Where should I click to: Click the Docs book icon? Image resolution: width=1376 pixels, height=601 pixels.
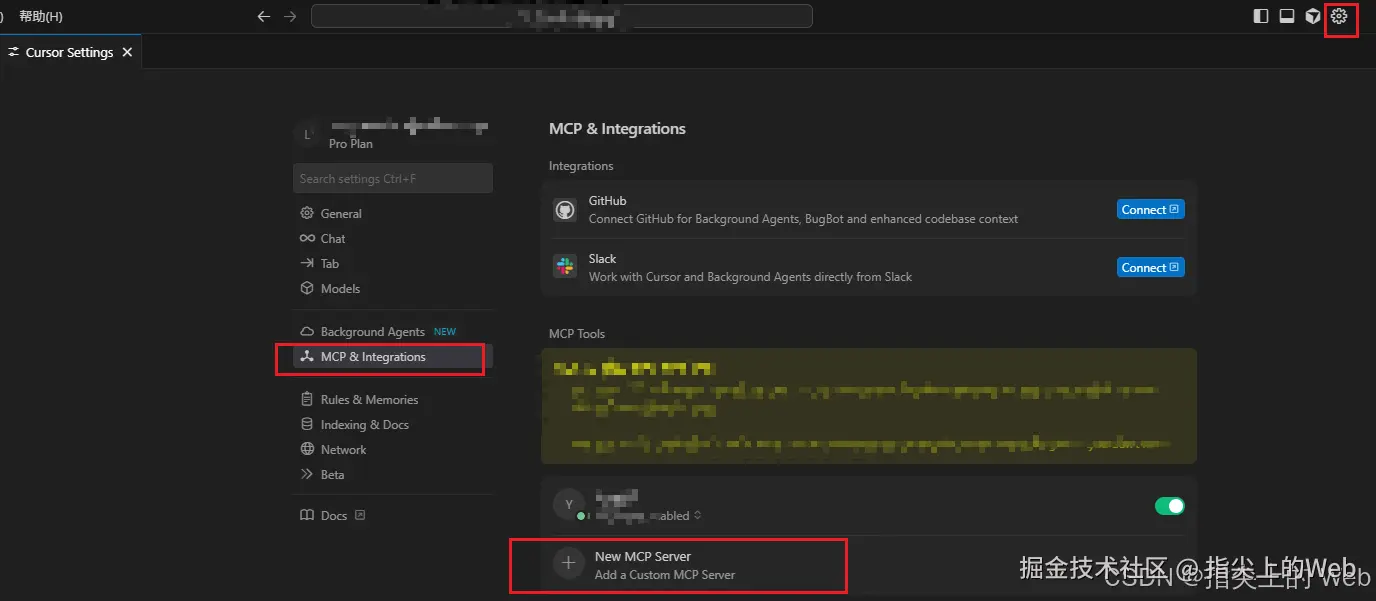point(307,515)
